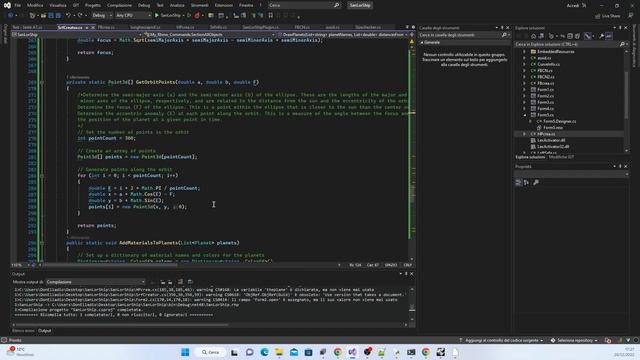Toggle Preview Selected Items in Solution Explorer toolbar
The height and width of the screenshot is (360, 640).
click(609, 36)
